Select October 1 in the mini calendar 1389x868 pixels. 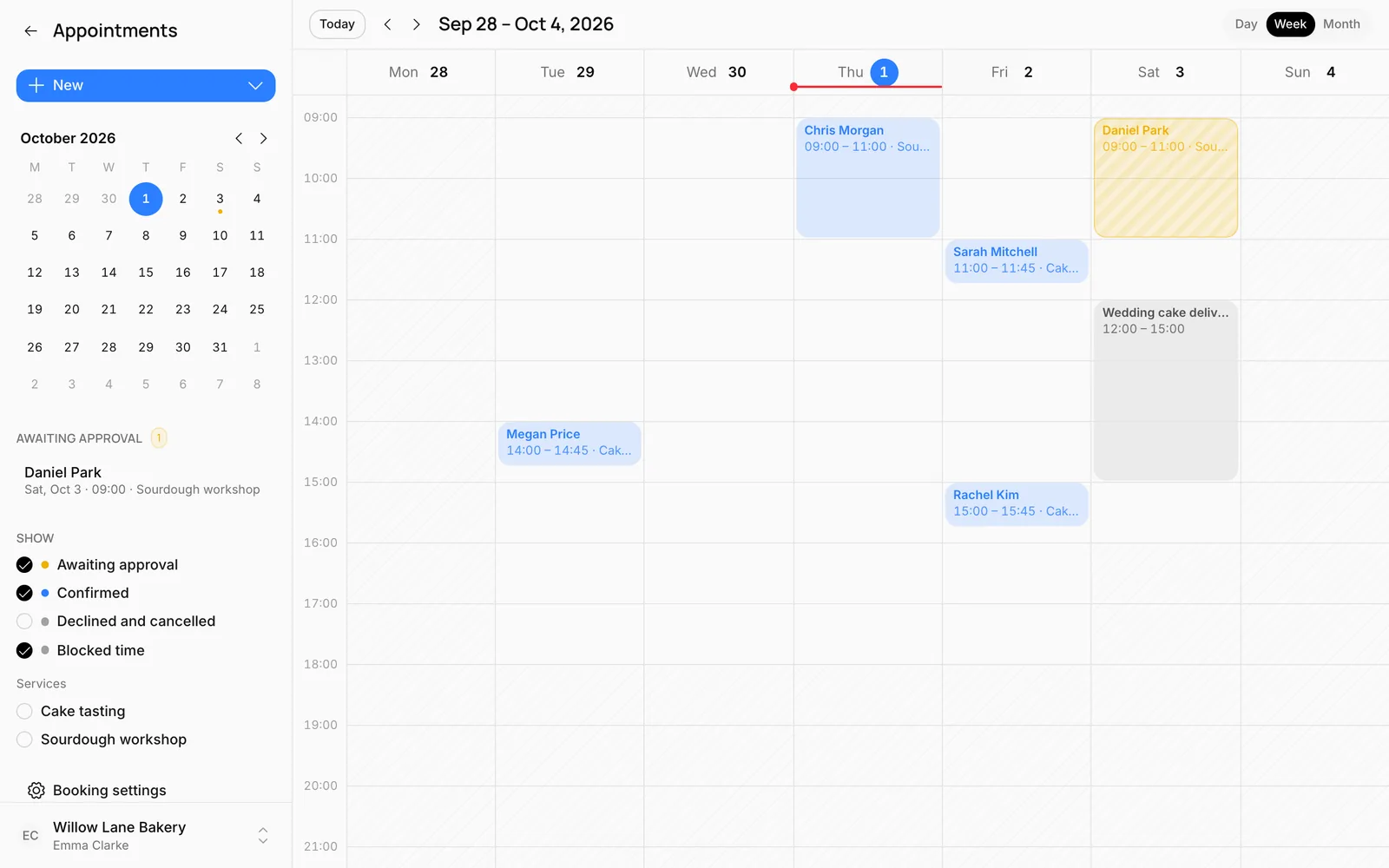pyautogui.click(x=146, y=199)
